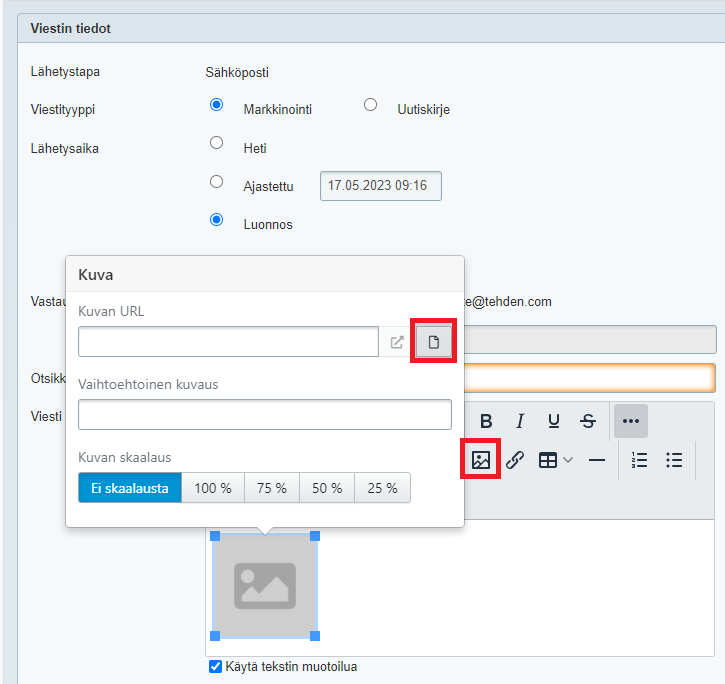Toggle italic text formatting

[x=520, y=421]
